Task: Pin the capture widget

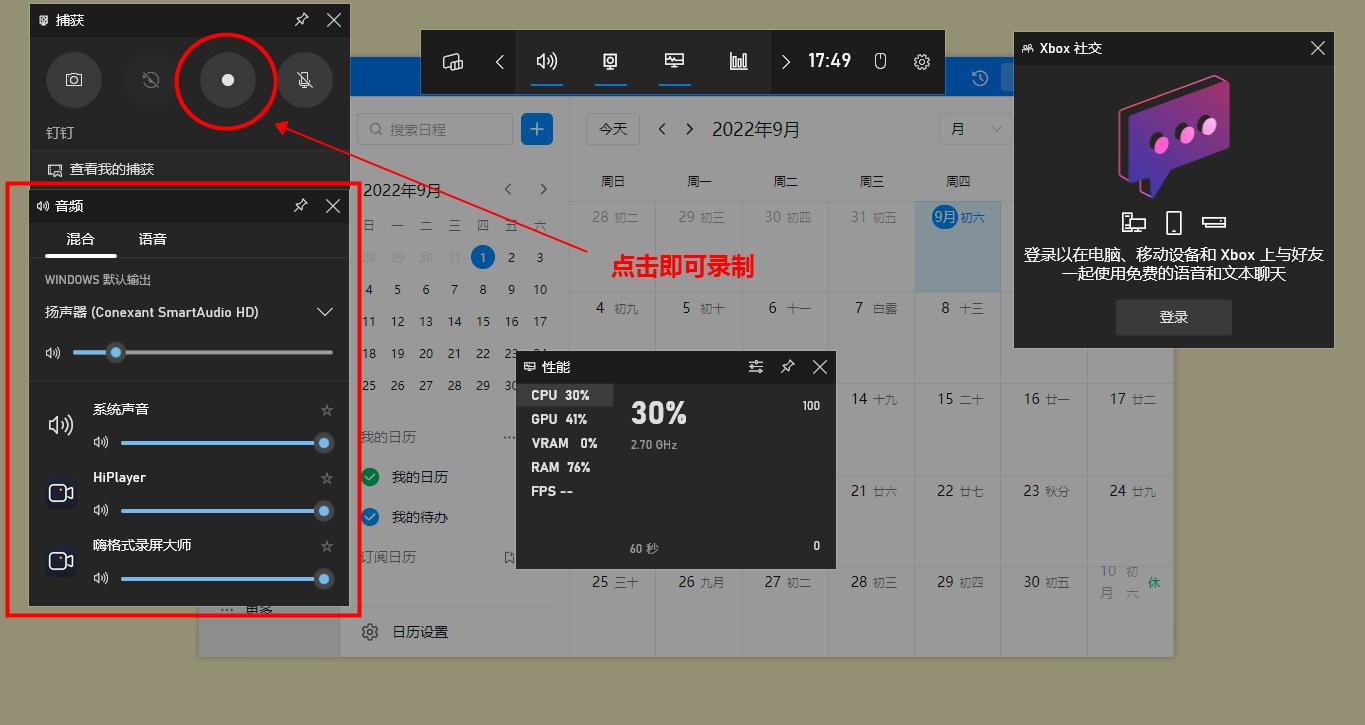Action: 302,20
